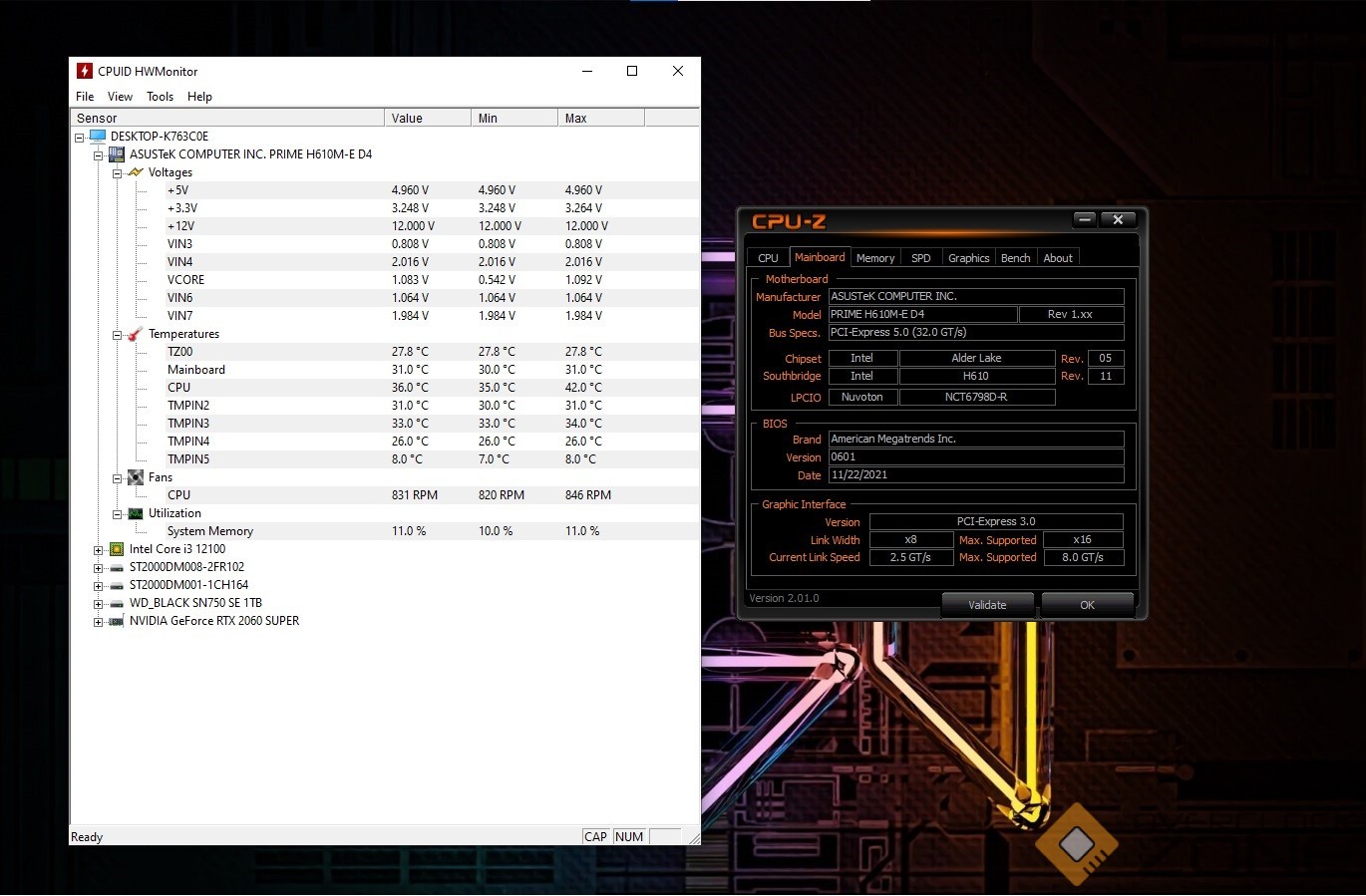Image resolution: width=1366 pixels, height=896 pixels.
Task: Switch to the Memory tab in CPU-Z
Action: click(875, 258)
